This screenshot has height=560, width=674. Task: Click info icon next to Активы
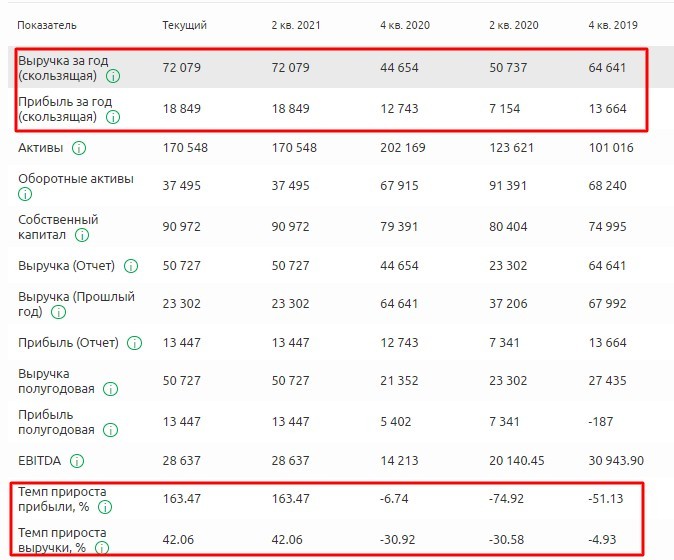(79, 148)
